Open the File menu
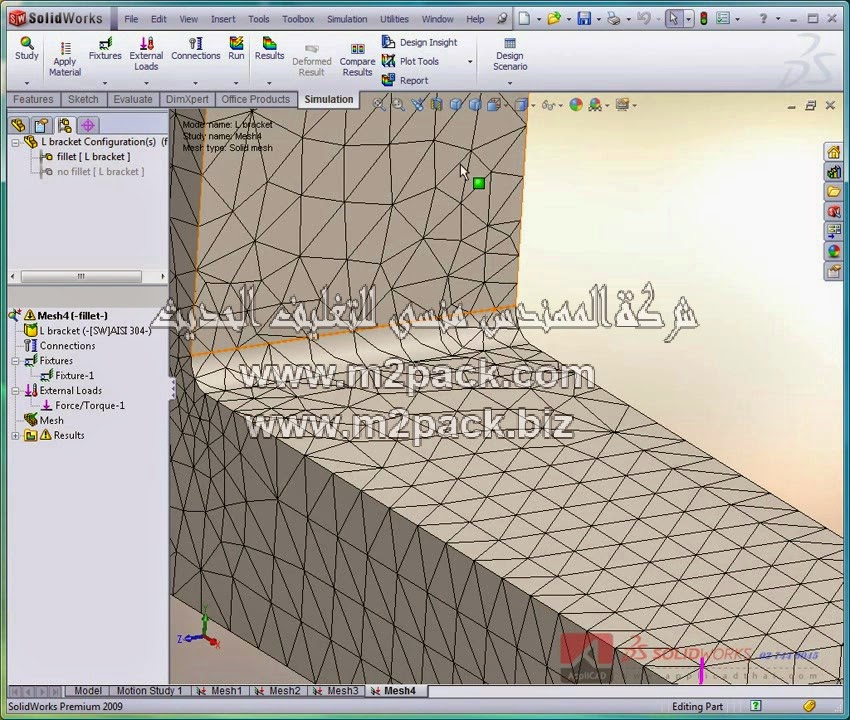Image resolution: width=850 pixels, height=720 pixels. pyautogui.click(x=131, y=19)
